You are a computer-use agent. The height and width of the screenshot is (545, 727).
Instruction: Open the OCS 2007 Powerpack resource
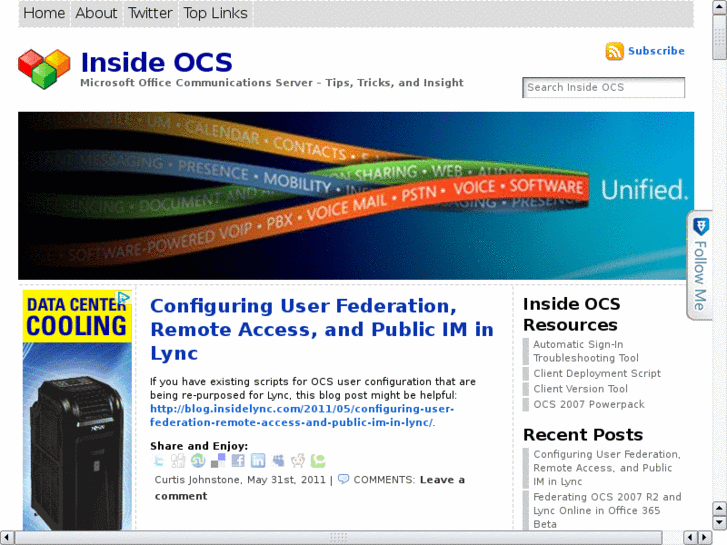589,404
